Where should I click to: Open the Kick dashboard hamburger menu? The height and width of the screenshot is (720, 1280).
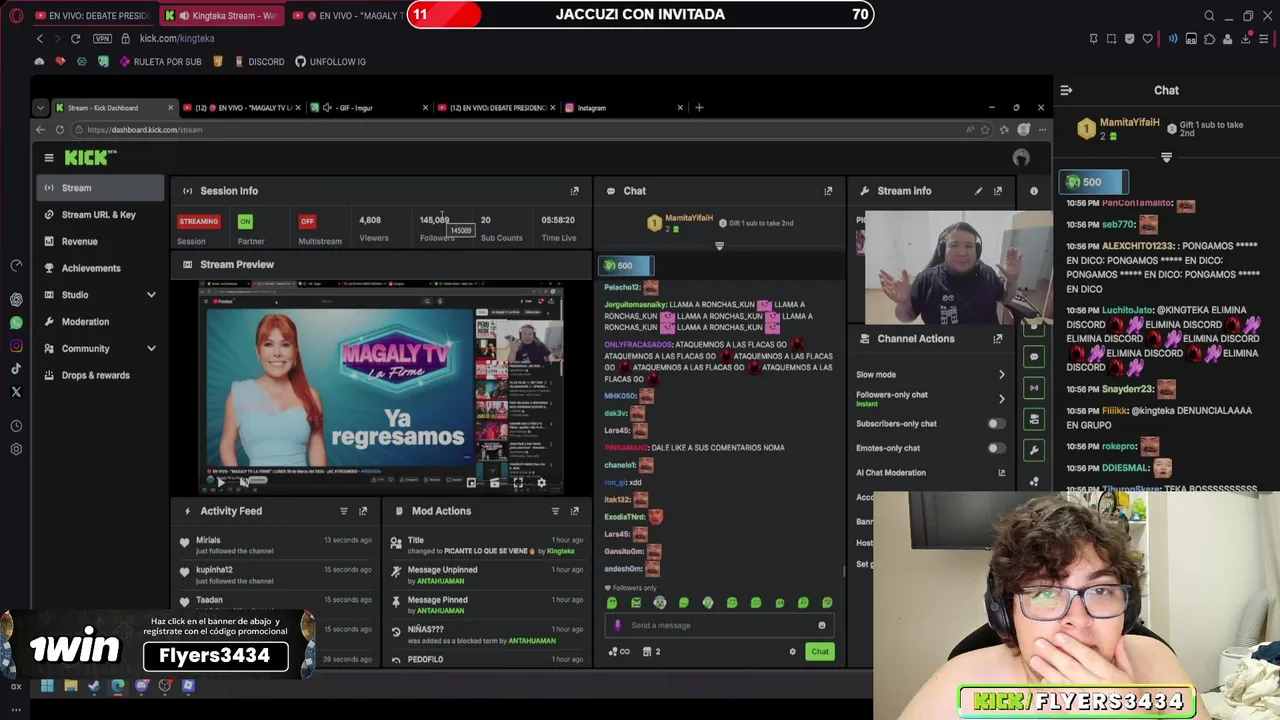[x=48, y=157]
